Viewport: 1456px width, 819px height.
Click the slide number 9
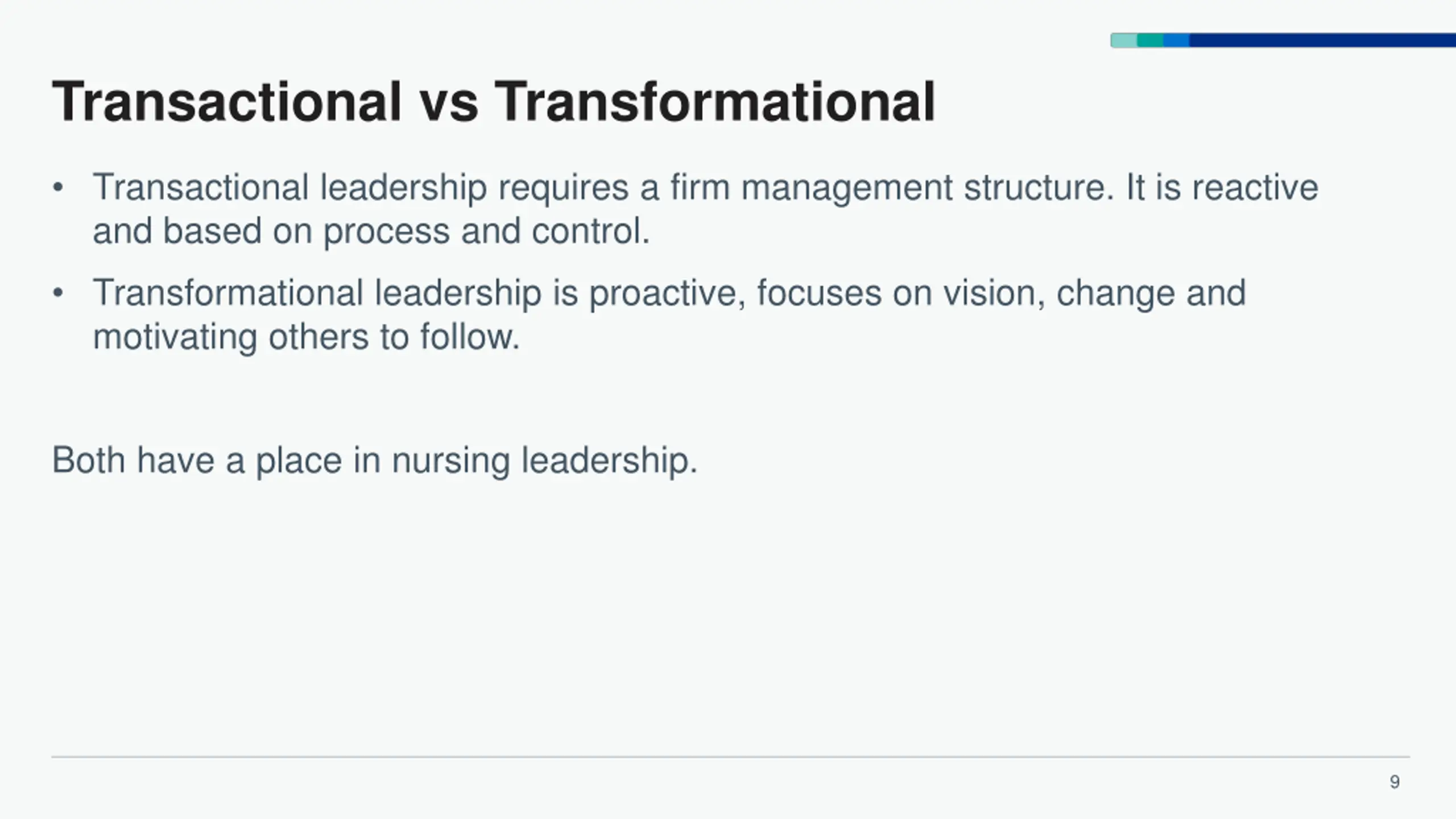pyautogui.click(x=1395, y=782)
